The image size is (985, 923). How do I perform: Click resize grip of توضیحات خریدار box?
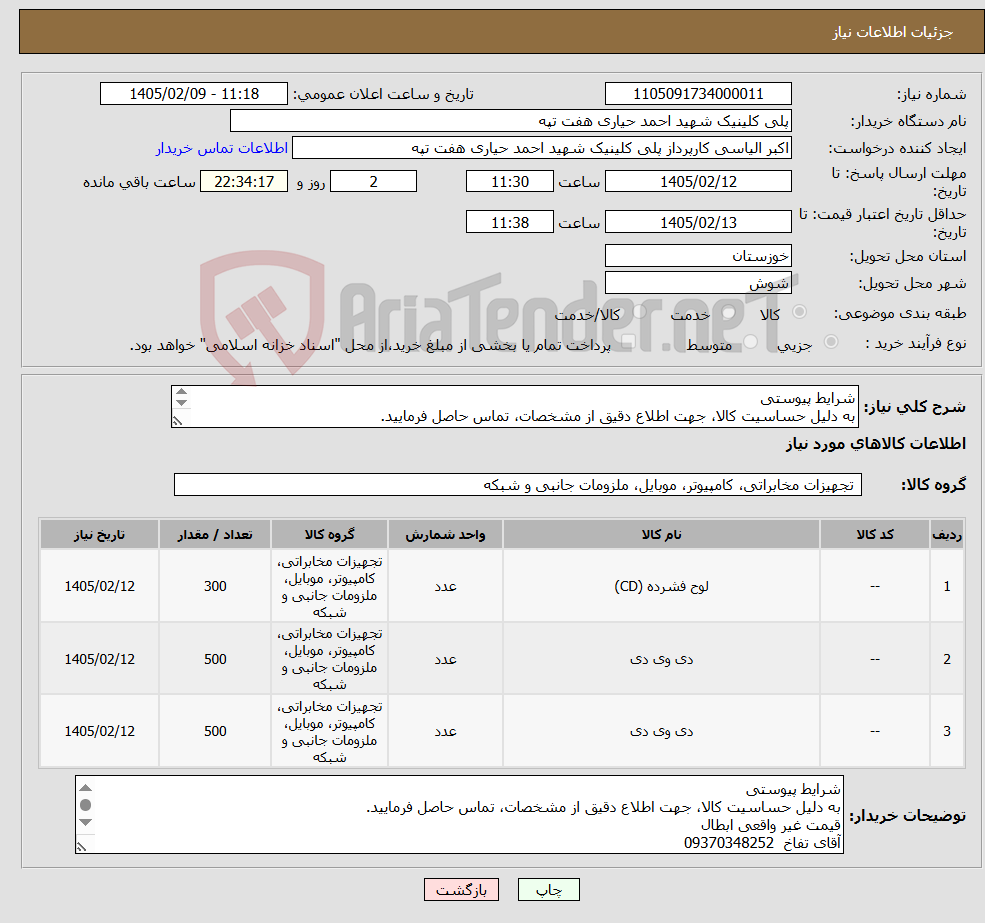click(x=82, y=847)
